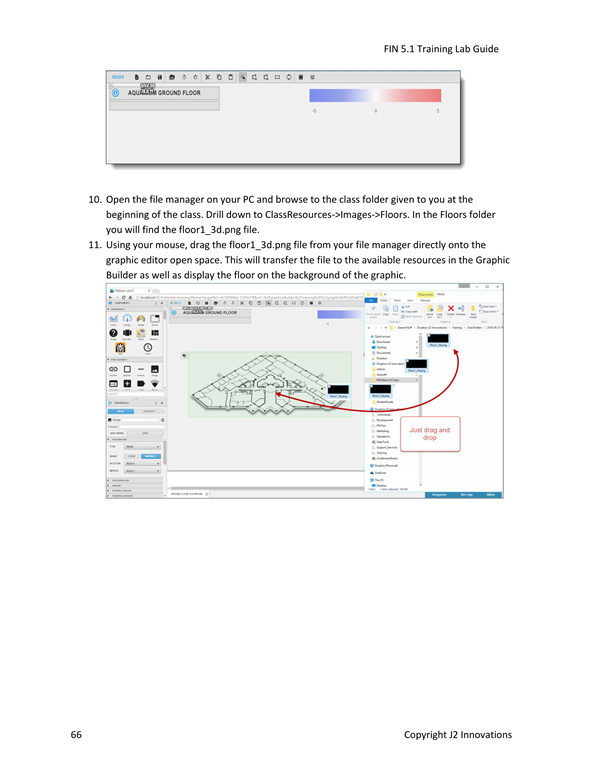Click the Paste clipboard icon in the first figure's toolbar

231,77
